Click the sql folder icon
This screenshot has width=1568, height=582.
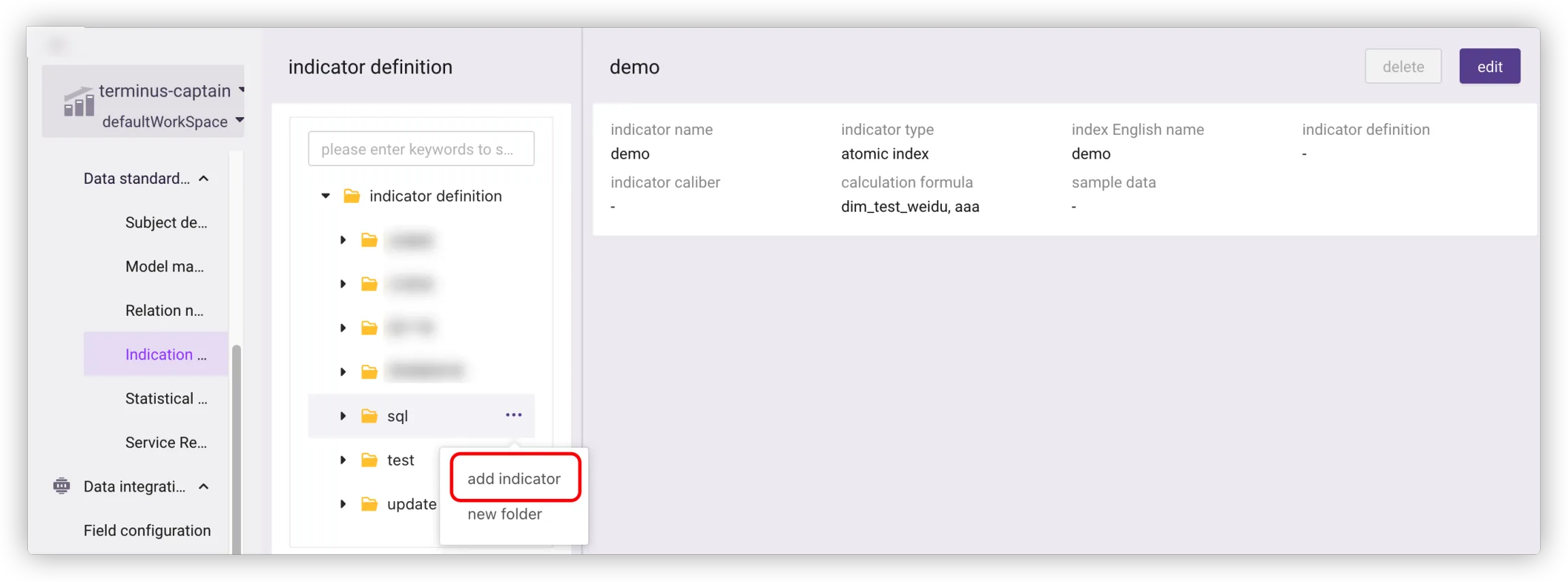(x=369, y=416)
